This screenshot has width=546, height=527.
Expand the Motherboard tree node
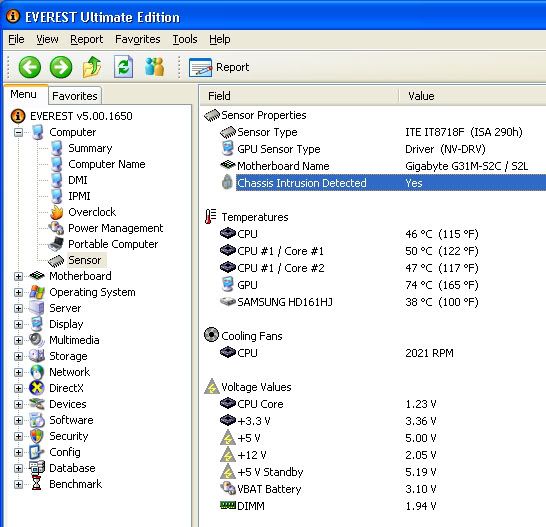[18, 276]
